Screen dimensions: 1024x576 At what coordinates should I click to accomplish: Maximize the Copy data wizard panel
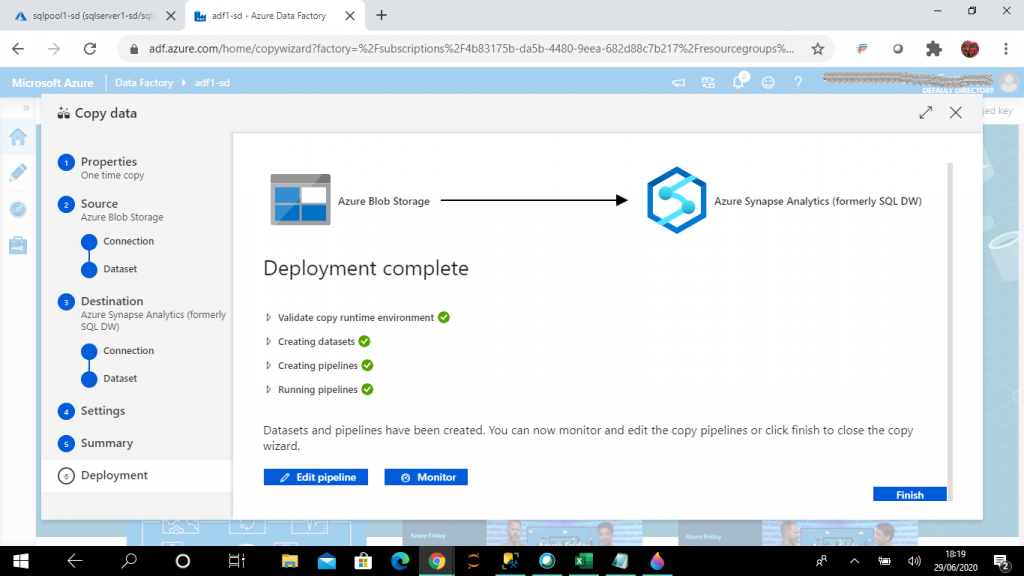pyautogui.click(x=925, y=112)
